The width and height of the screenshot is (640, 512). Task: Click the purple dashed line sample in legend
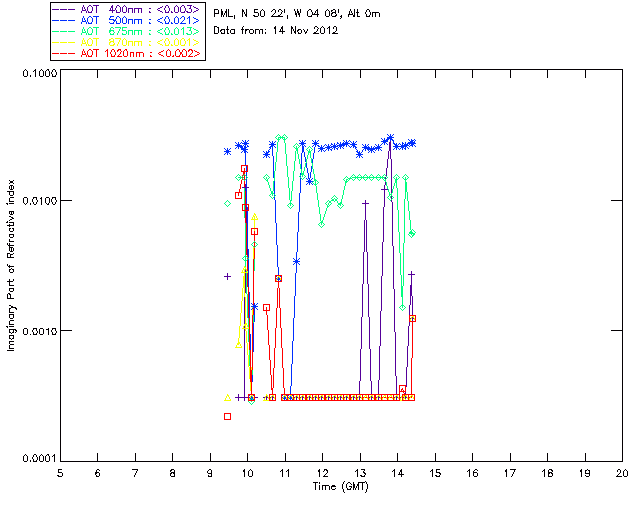pyautogui.click(x=64, y=10)
